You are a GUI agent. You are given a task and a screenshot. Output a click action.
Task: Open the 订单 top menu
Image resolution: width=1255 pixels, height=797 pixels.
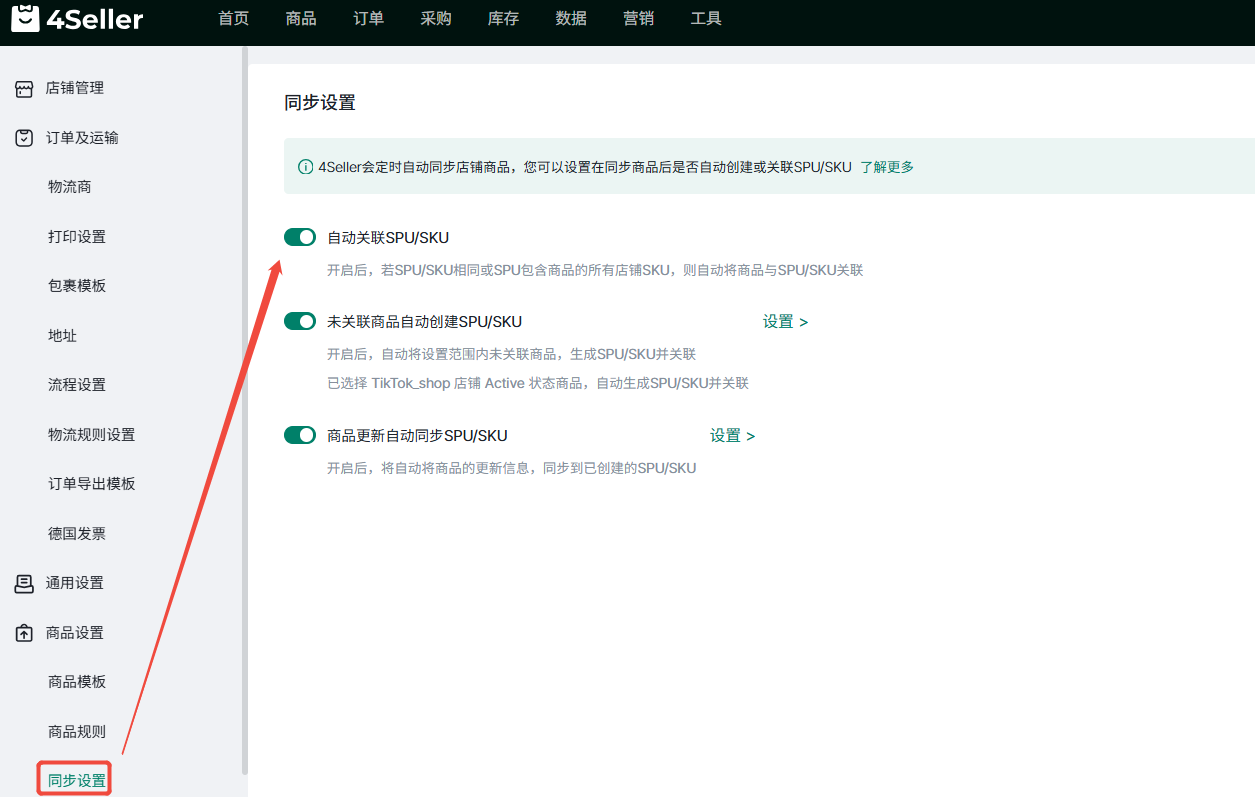[x=369, y=19]
